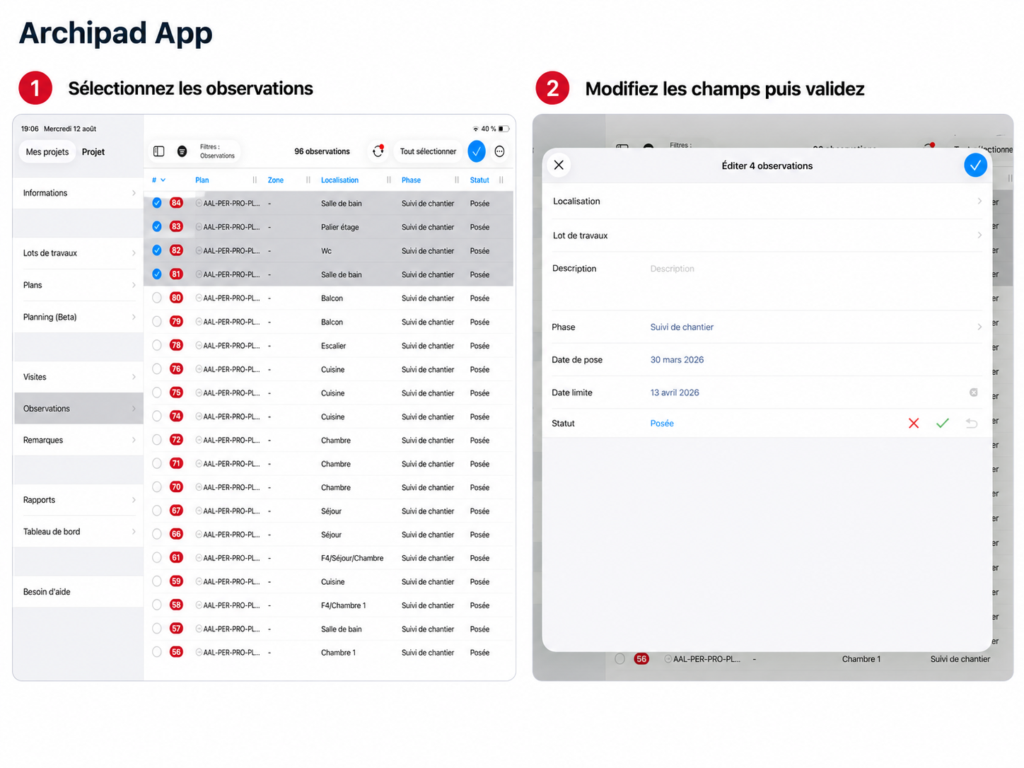The width and height of the screenshot is (1024, 768).
Task: Click the undo arrow in Statut row
Action: [972, 423]
